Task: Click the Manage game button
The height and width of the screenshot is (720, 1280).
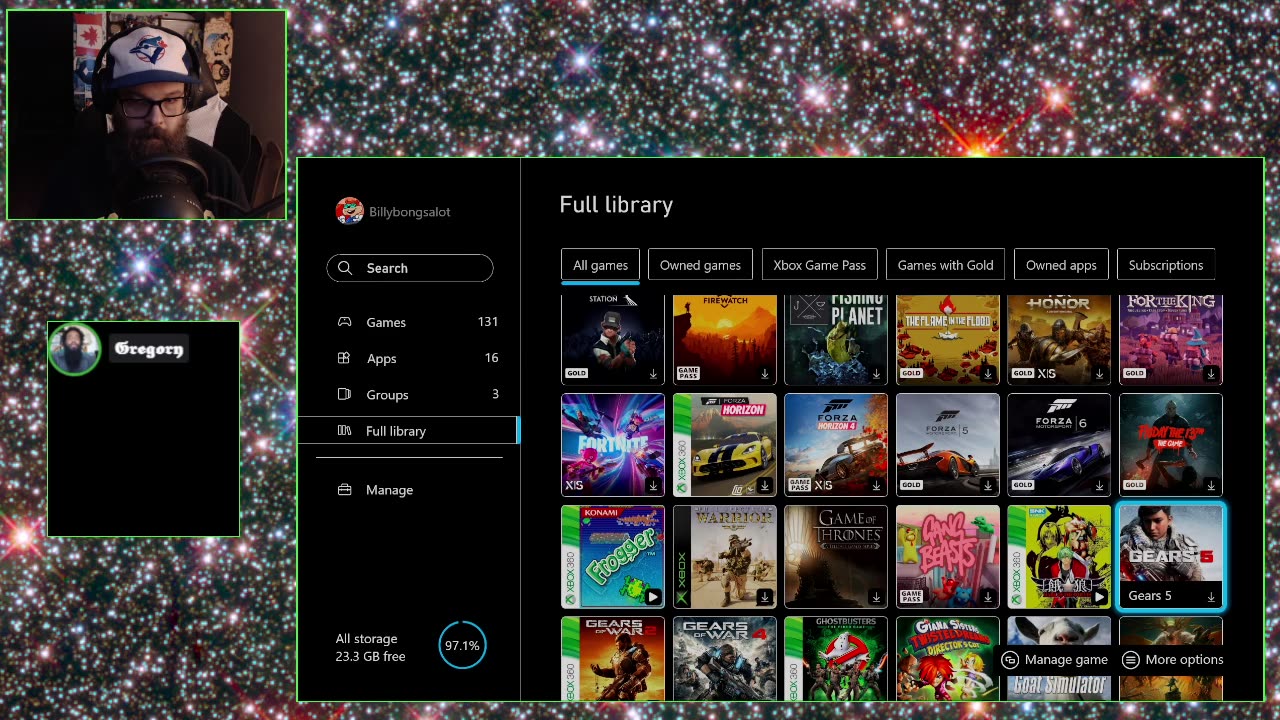Action: (1055, 660)
